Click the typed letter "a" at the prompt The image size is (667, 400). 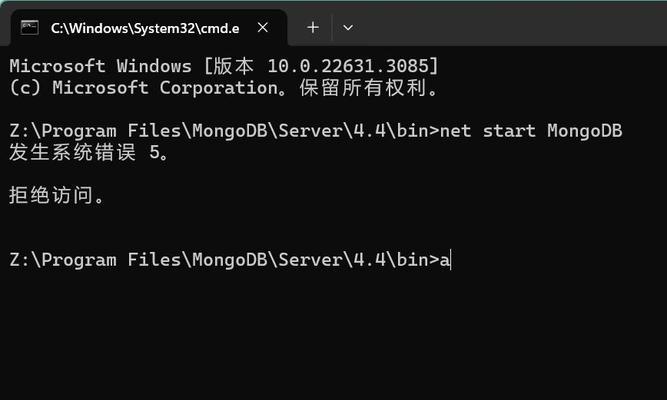[445, 260]
